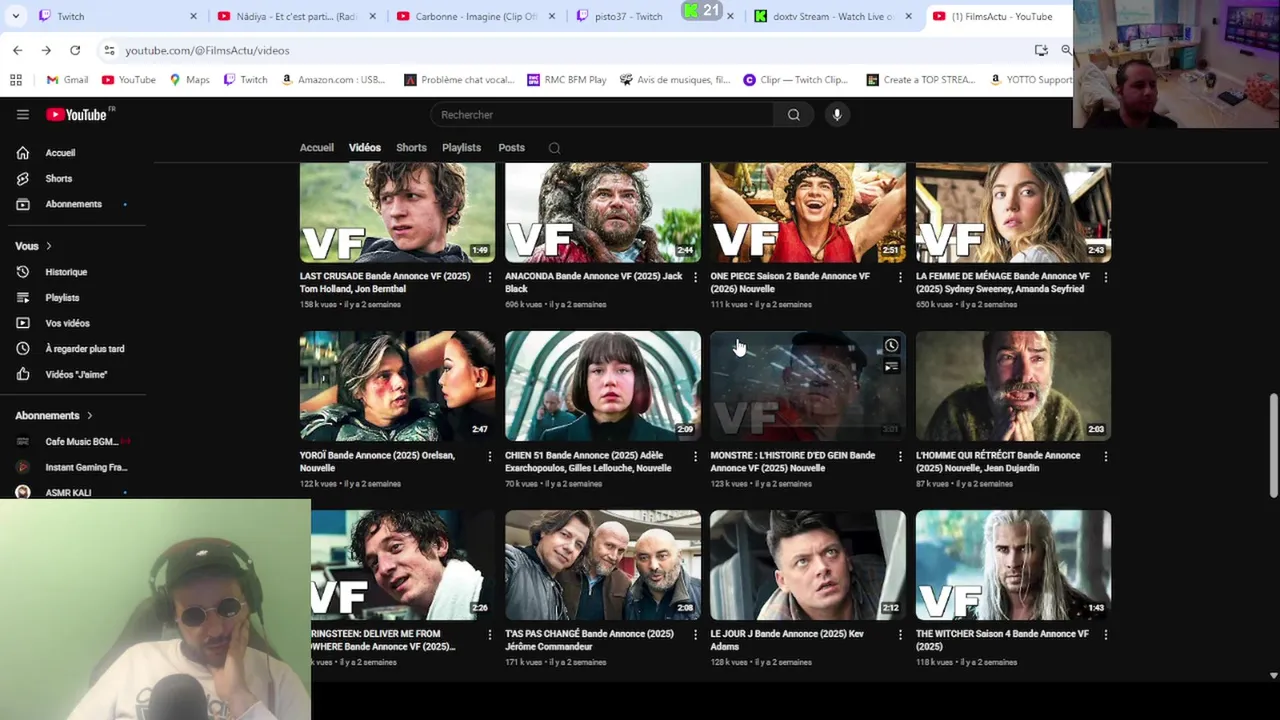Screen dimensions: 1280x720
Task: Open the tab list dropdown arrow
Action: pos(15,16)
